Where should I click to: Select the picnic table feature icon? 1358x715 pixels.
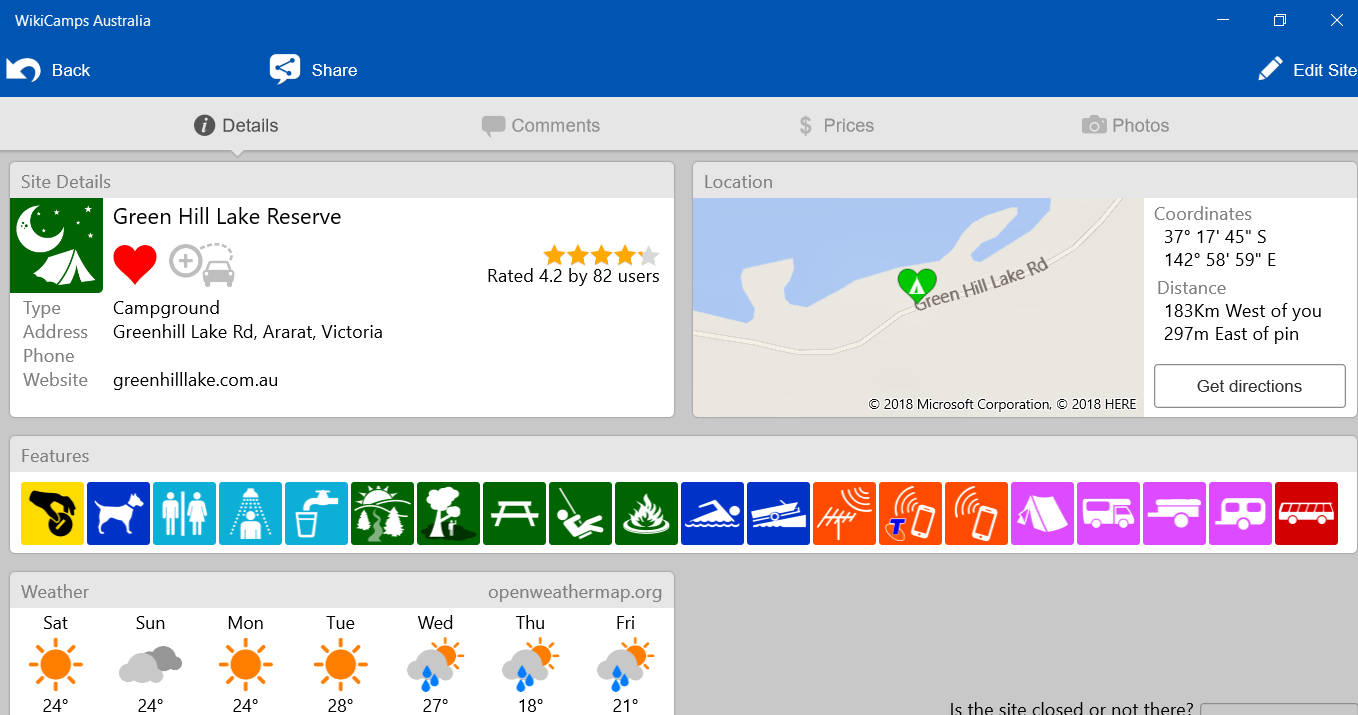click(x=514, y=513)
